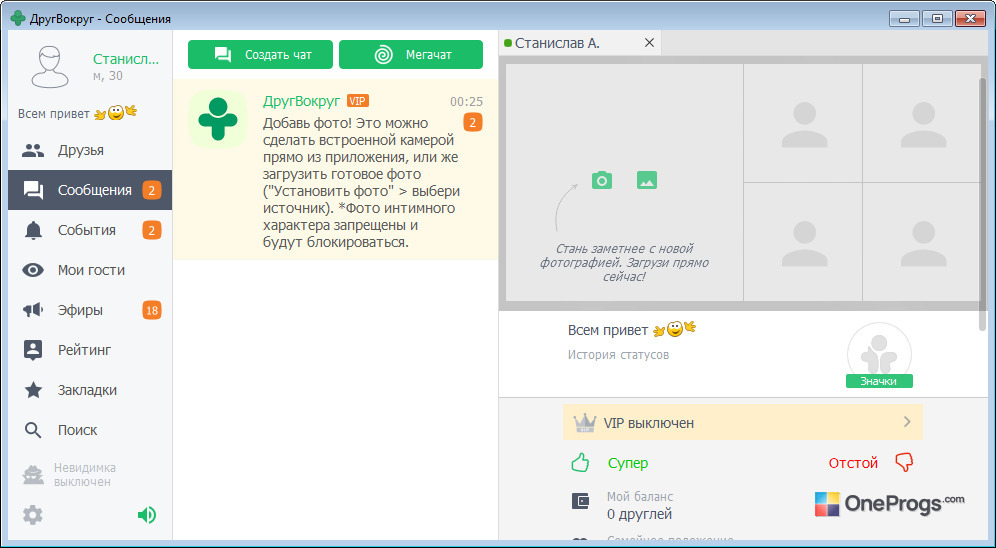996x548 pixels.
Task: Open the События notifications section
Action: pos(90,230)
